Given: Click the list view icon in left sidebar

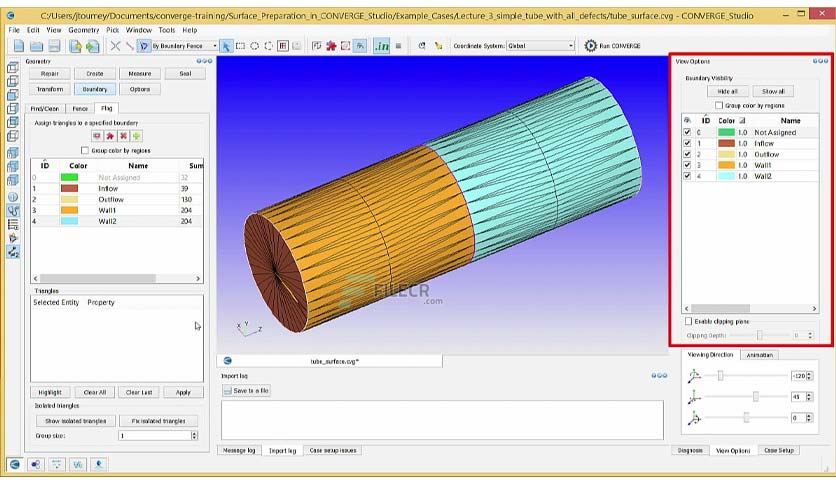Looking at the screenshot, I should point(13,224).
